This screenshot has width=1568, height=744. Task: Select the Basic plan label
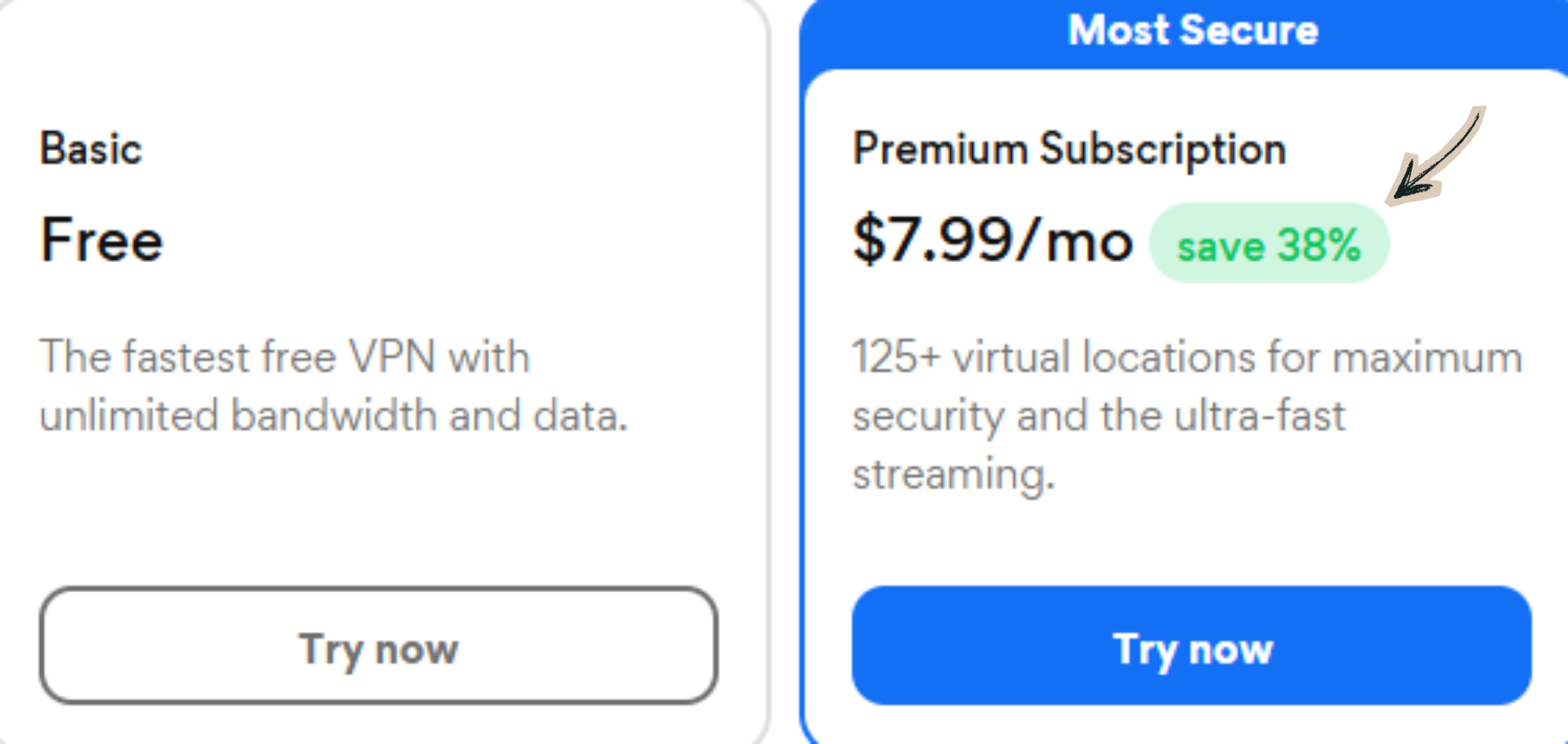coord(91,148)
